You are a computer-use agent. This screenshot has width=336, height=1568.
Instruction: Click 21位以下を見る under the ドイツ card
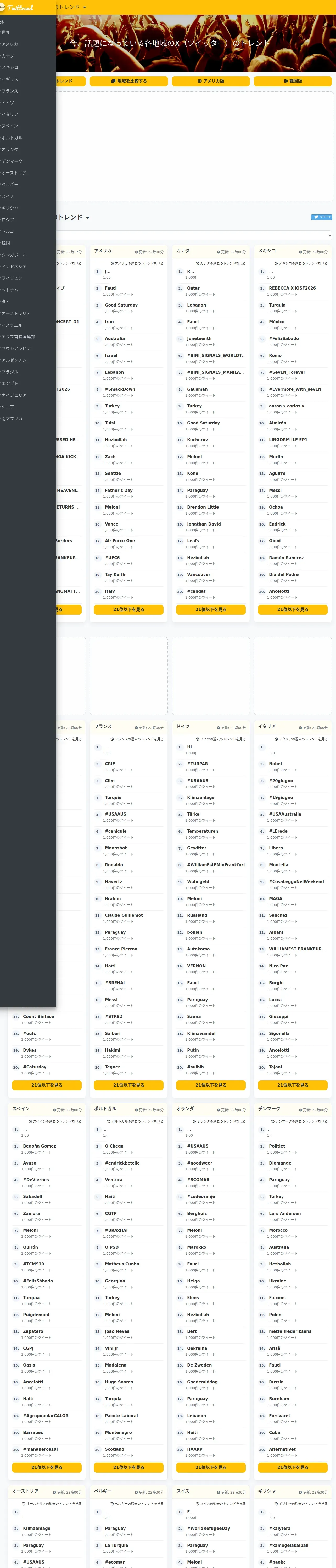211,1085
